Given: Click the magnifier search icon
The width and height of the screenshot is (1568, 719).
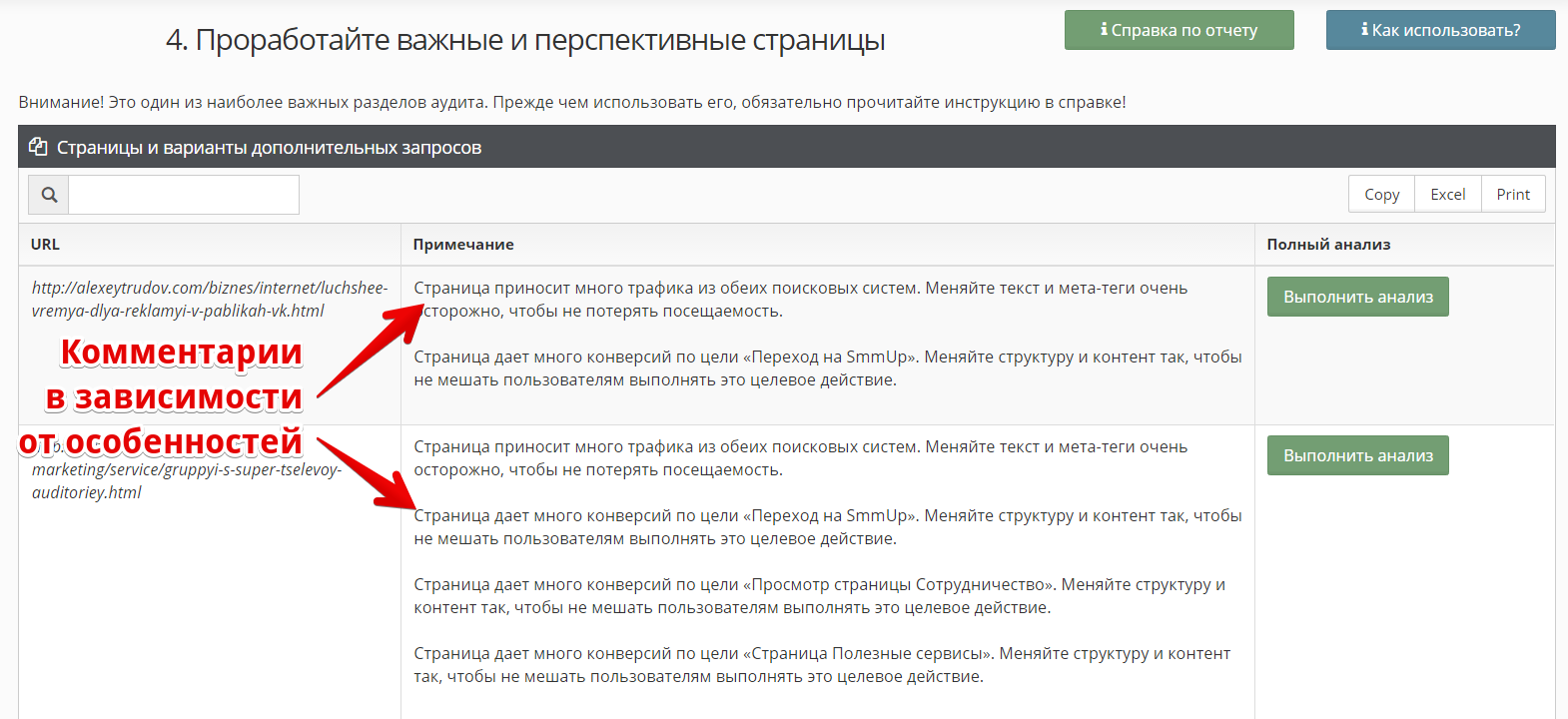Looking at the screenshot, I should coord(49,195).
